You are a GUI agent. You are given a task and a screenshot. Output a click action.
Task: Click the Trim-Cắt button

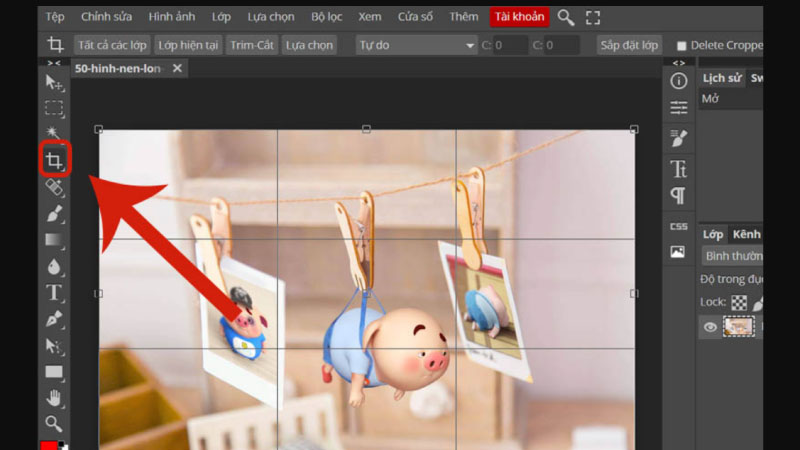pos(252,45)
